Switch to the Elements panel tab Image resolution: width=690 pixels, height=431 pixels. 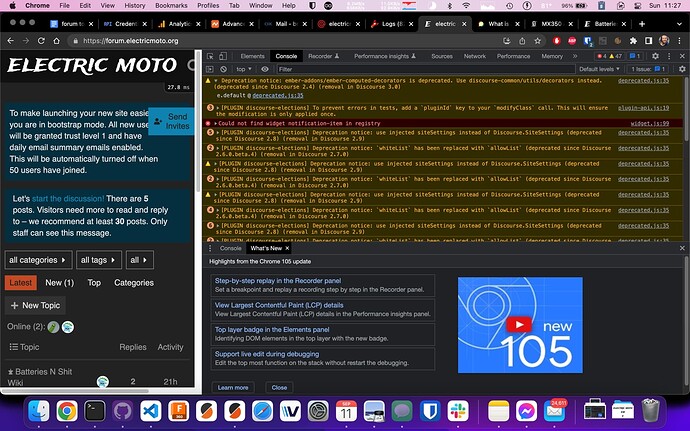click(253, 56)
